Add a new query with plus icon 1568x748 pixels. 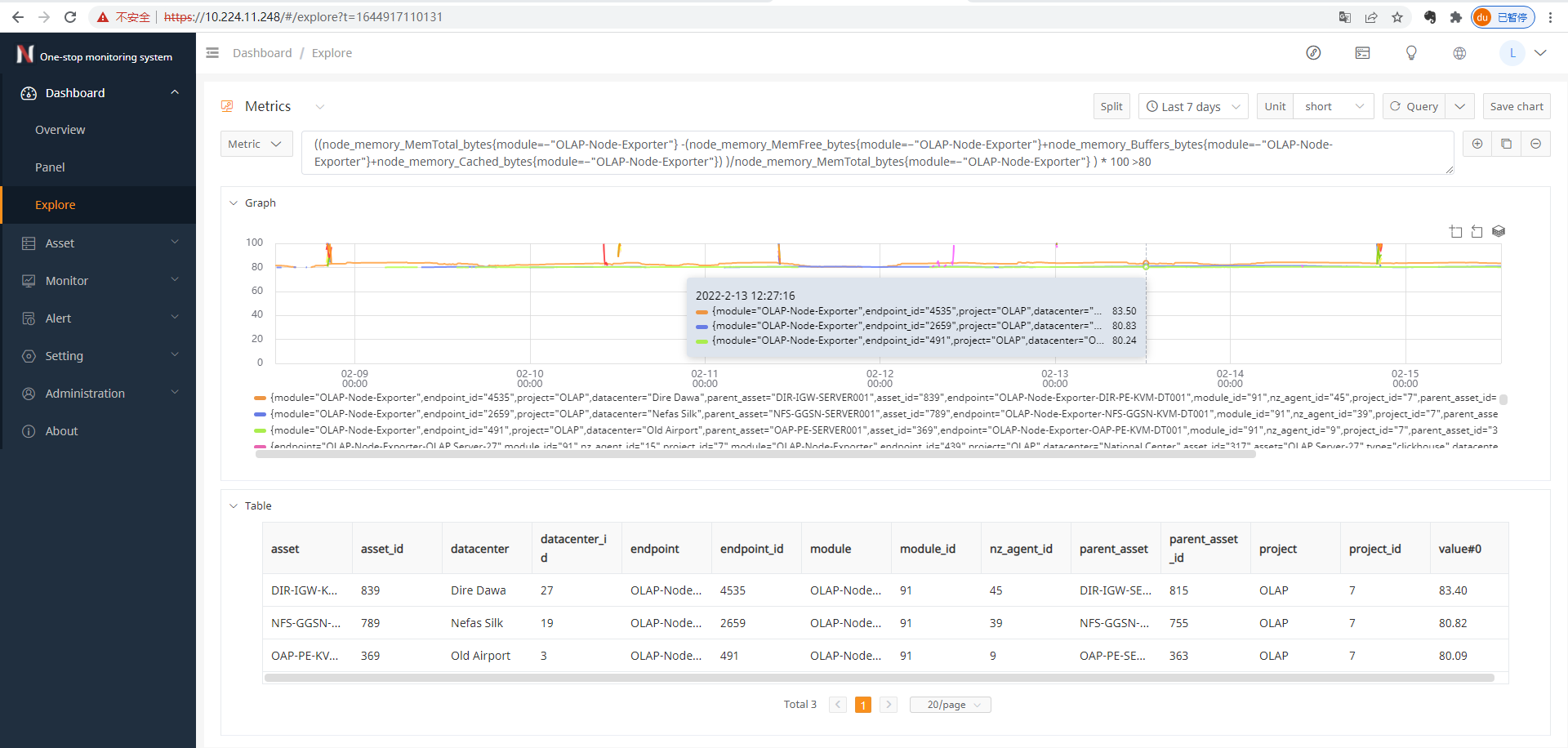point(1477,144)
